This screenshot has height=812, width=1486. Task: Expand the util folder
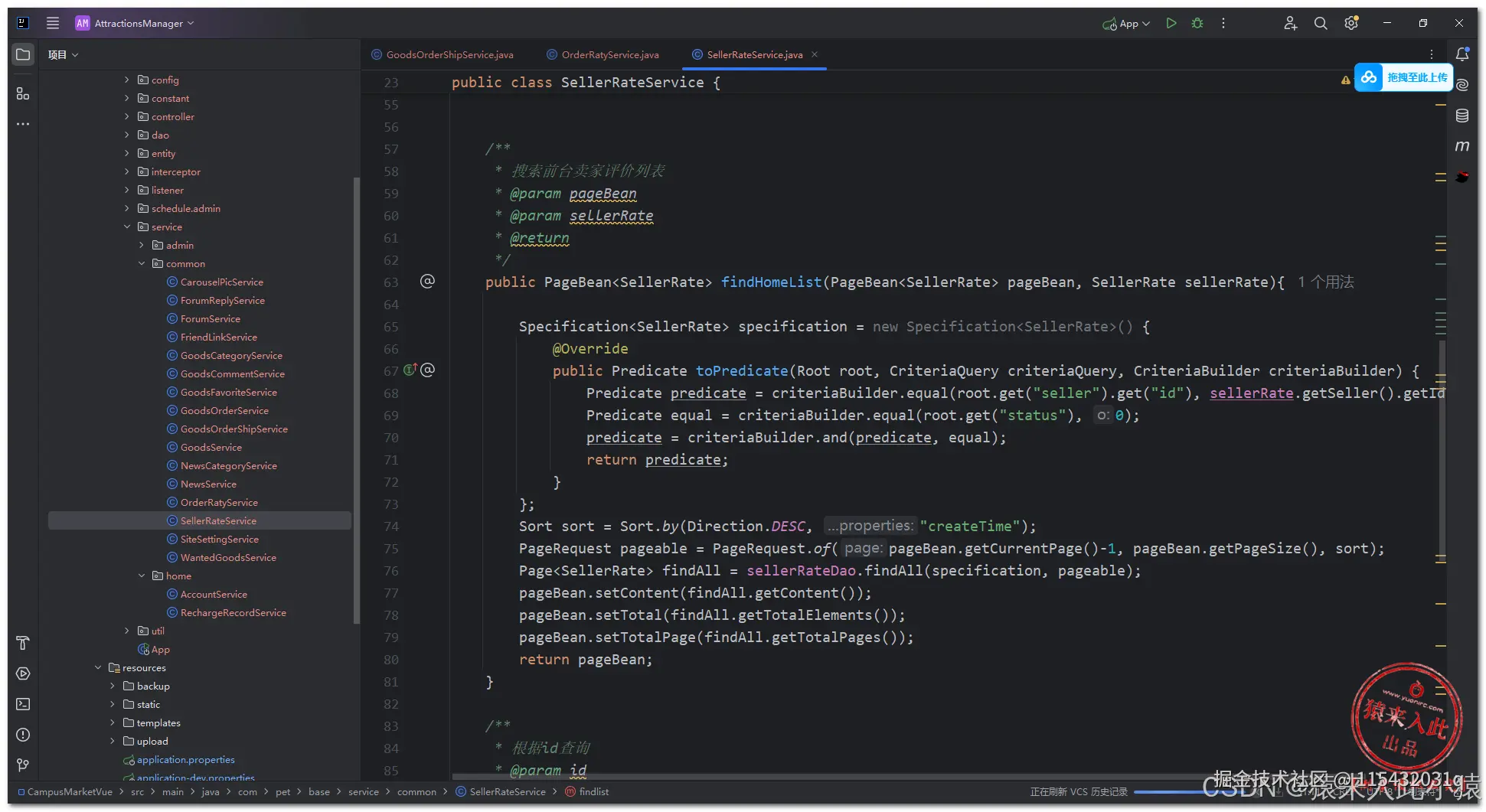point(127,631)
